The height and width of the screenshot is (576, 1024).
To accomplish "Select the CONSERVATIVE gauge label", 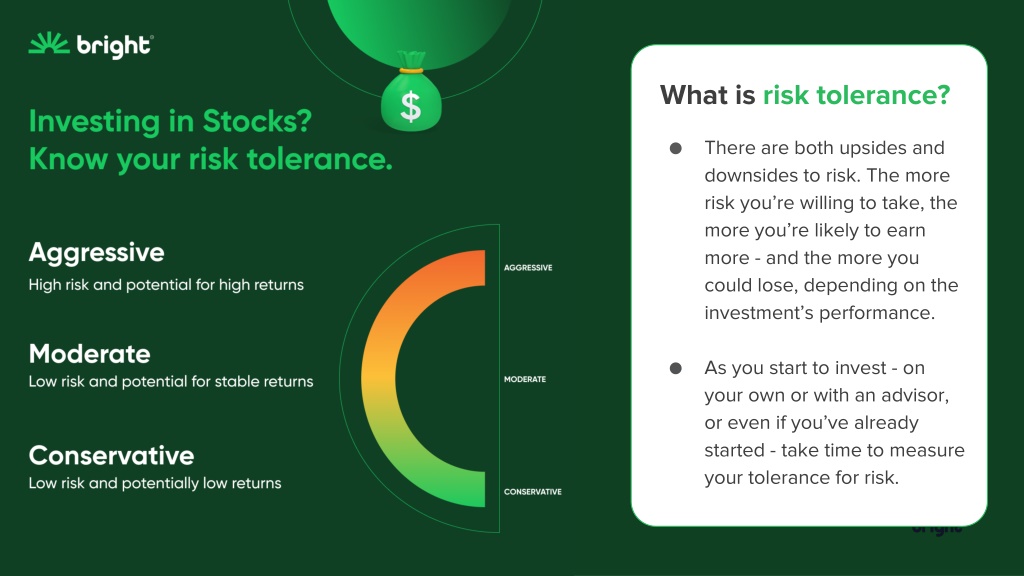I will pos(532,492).
